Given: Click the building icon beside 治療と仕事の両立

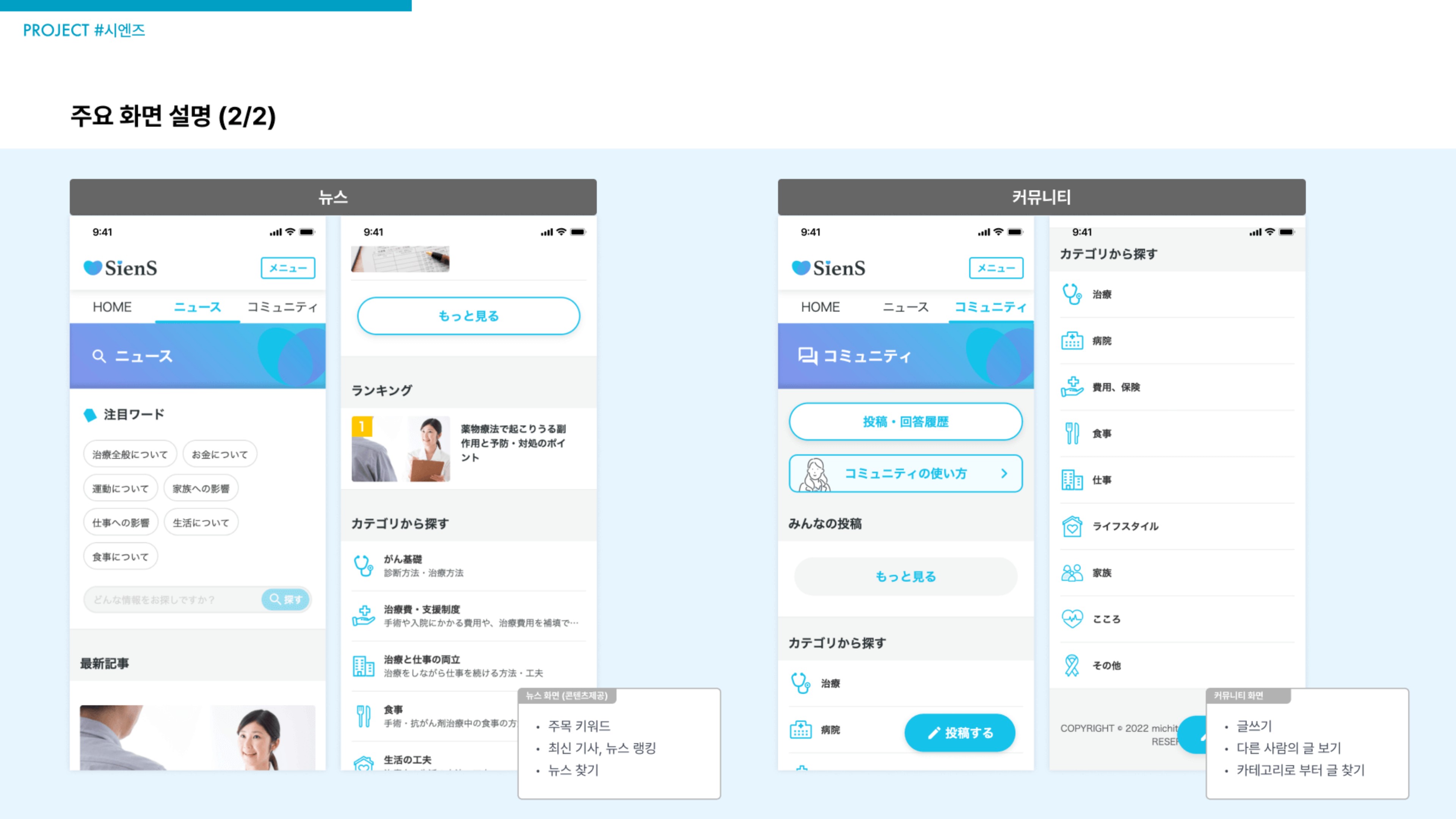Looking at the screenshot, I should 364,666.
